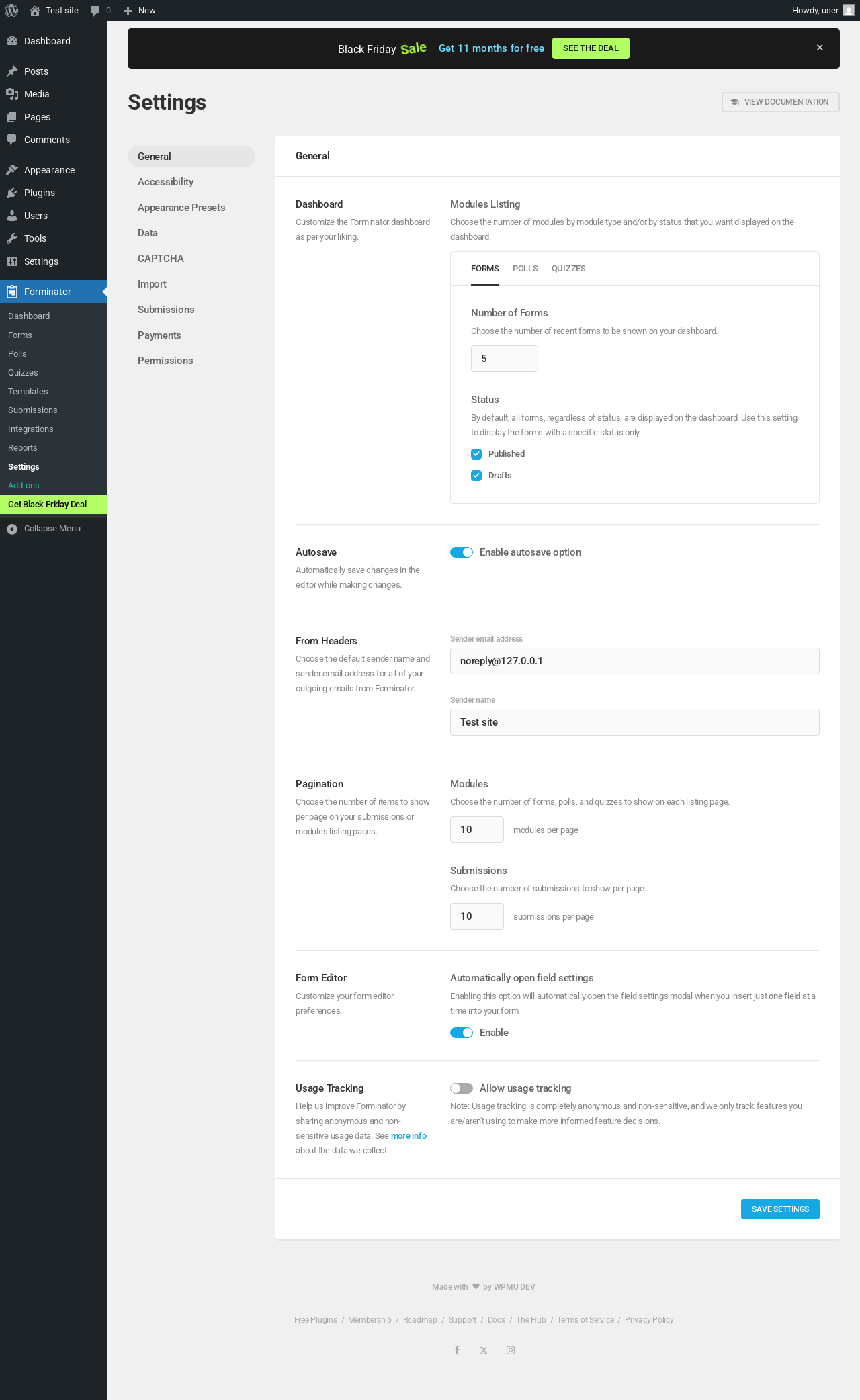Open Get Black Friday Deal menu item
860x1400 pixels.
click(54, 505)
